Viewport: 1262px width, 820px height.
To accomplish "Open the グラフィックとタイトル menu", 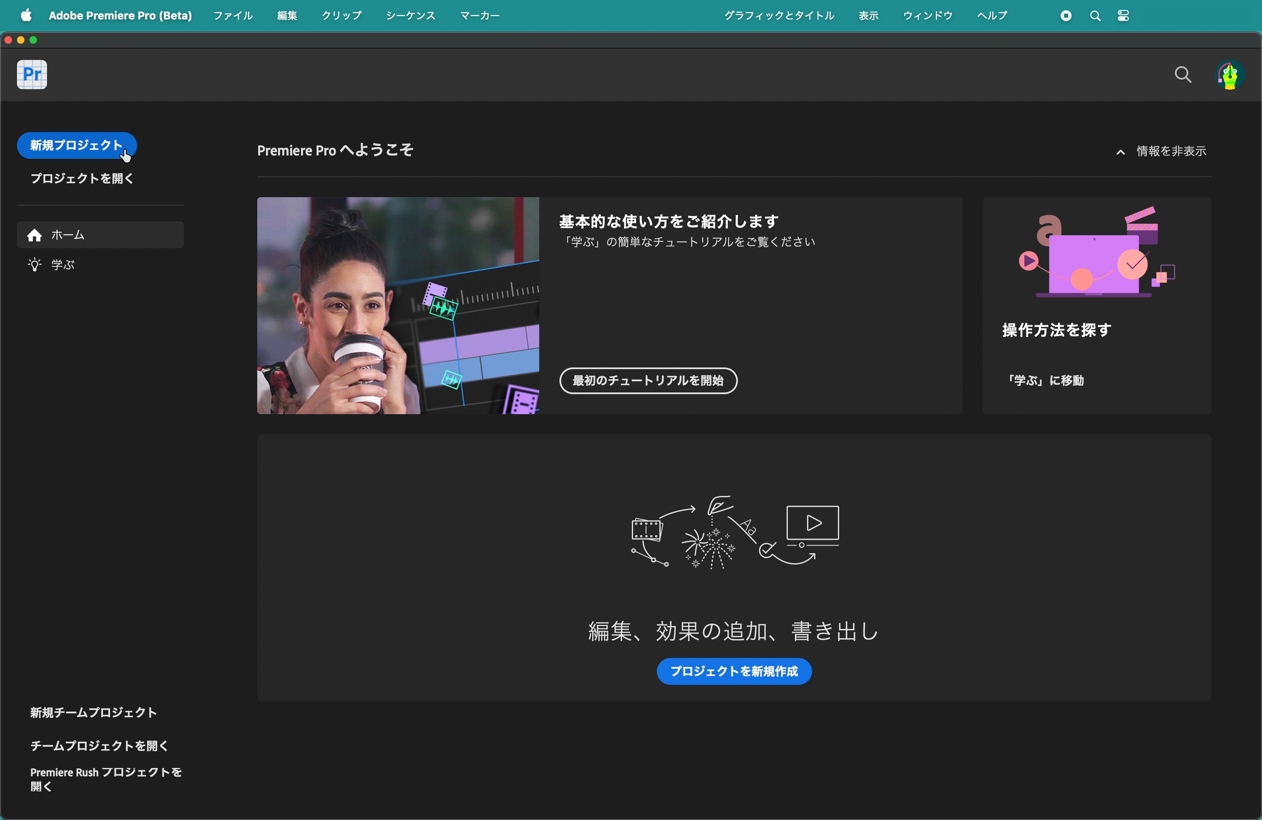I will pos(779,16).
